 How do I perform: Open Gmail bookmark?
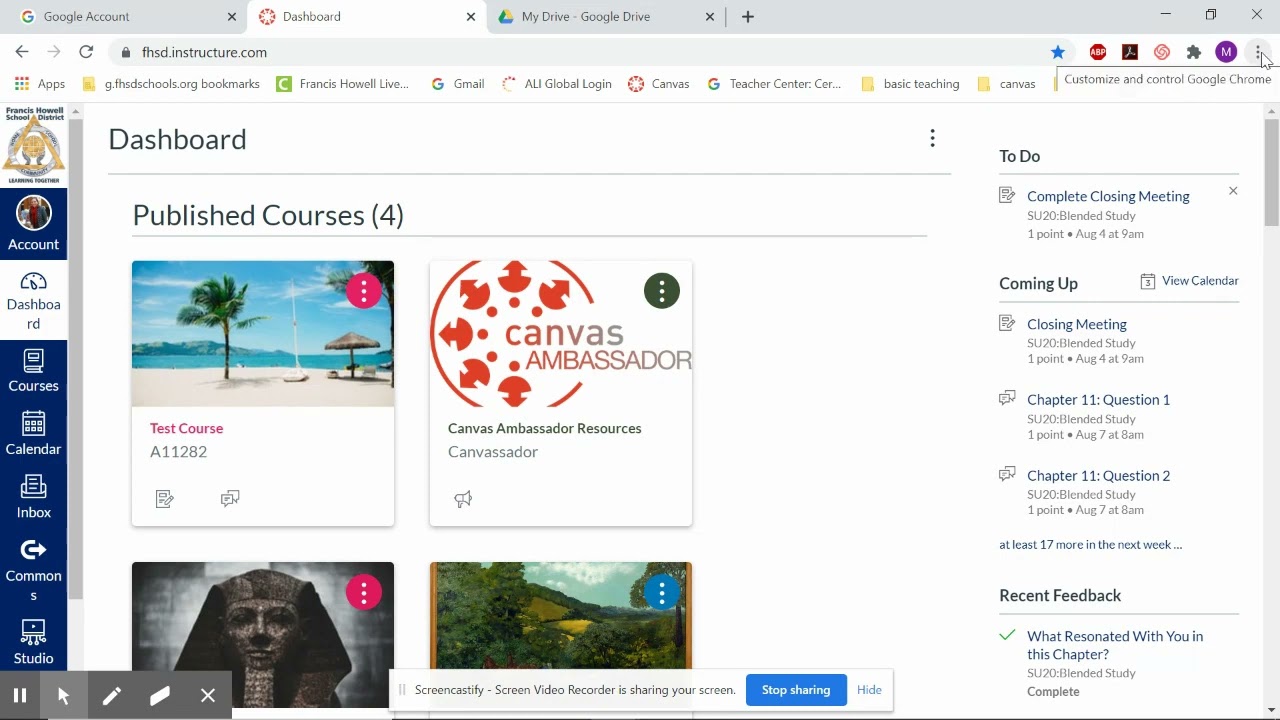click(x=458, y=84)
